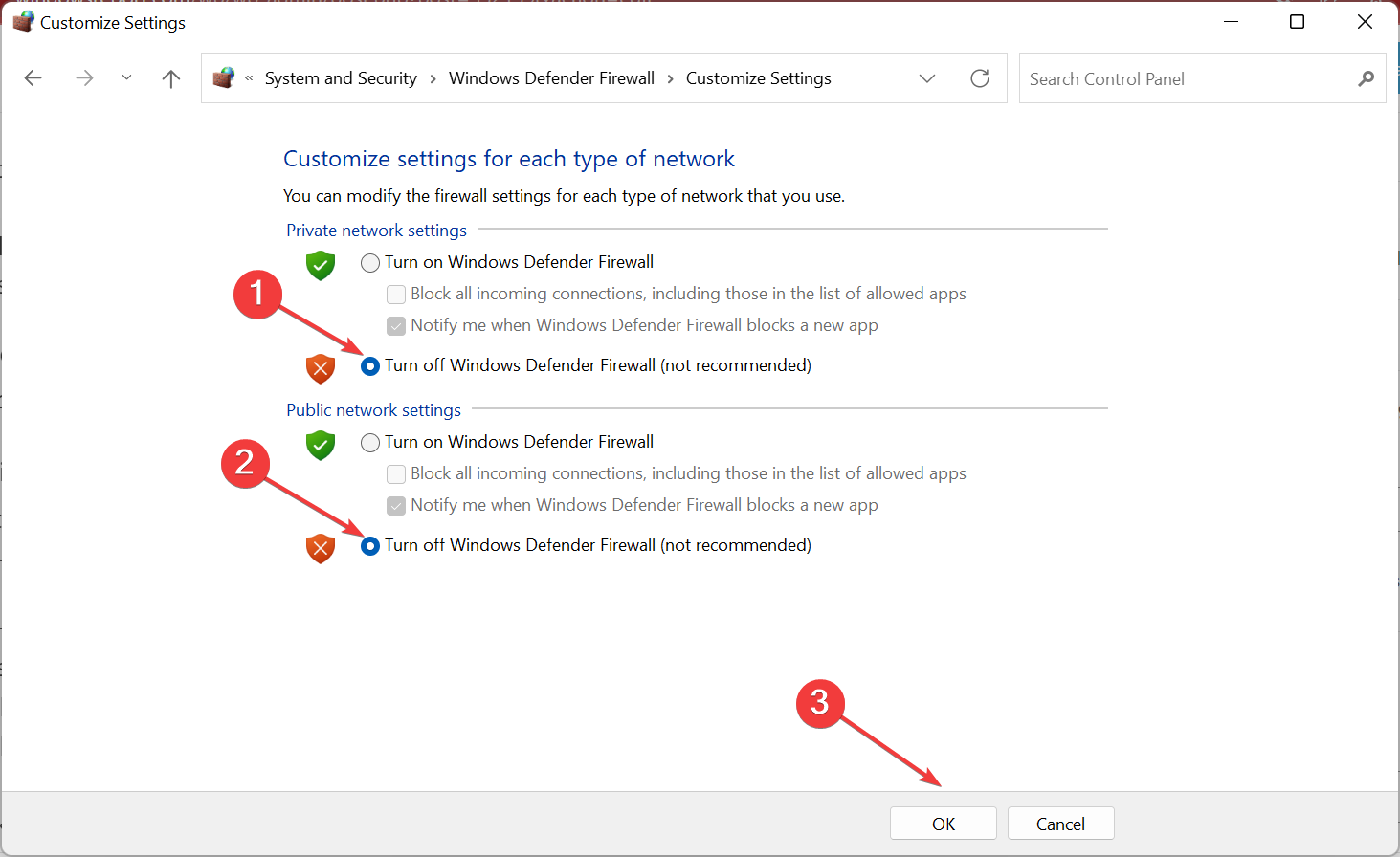Screen dimensions: 1400x857
Task: Discard changes with Cancel button
Action: [1060, 824]
